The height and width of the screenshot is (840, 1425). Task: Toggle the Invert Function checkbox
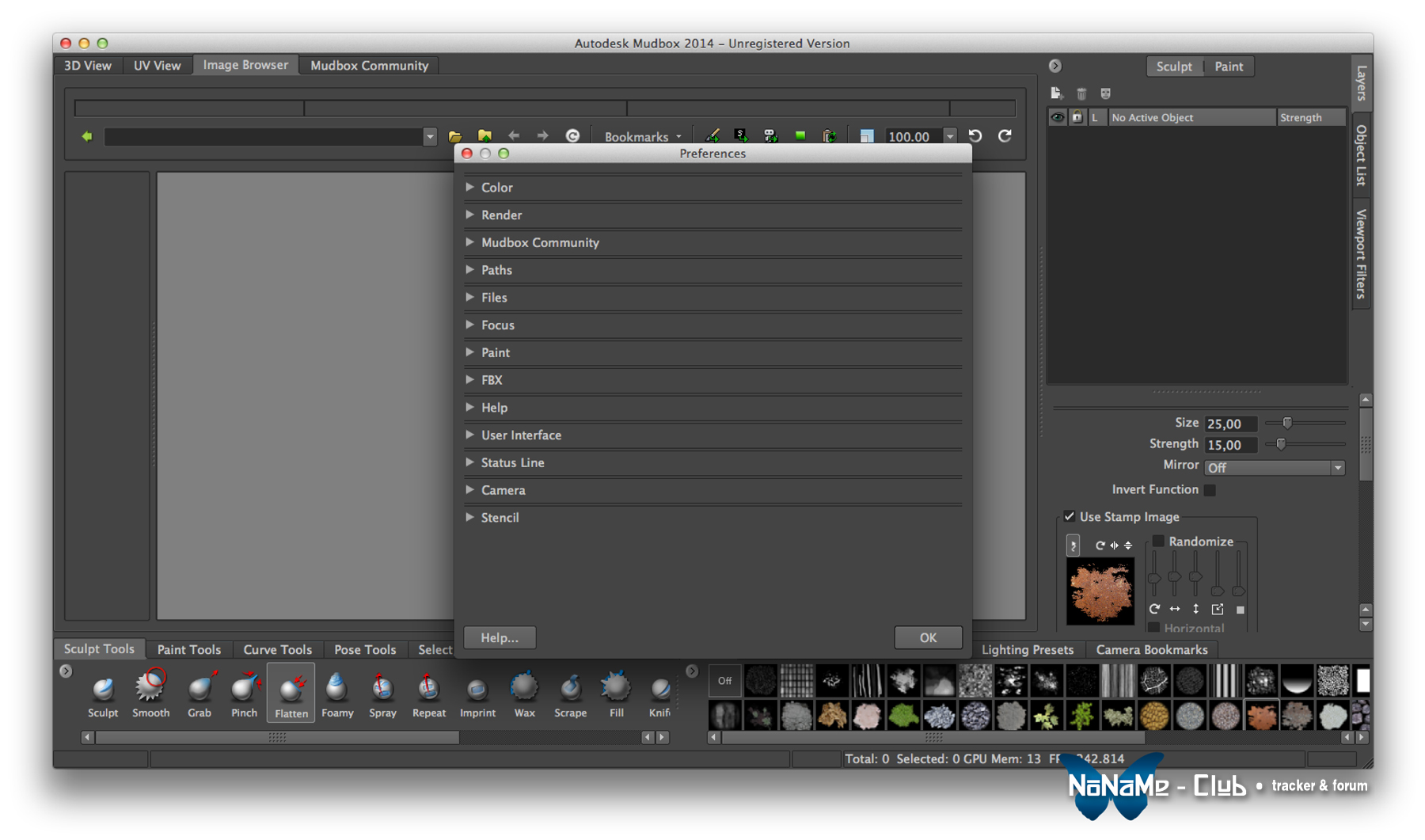point(1210,490)
